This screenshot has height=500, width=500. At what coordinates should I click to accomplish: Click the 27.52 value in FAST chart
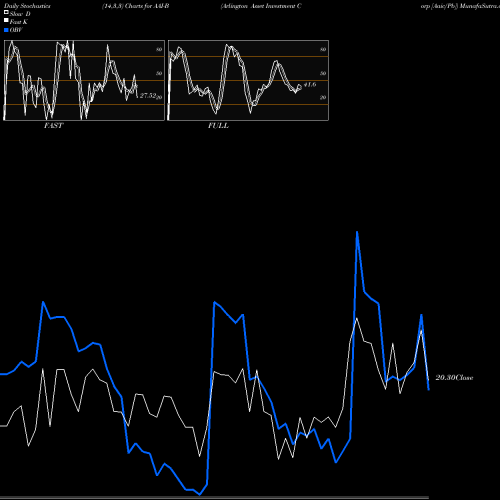[148, 96]
